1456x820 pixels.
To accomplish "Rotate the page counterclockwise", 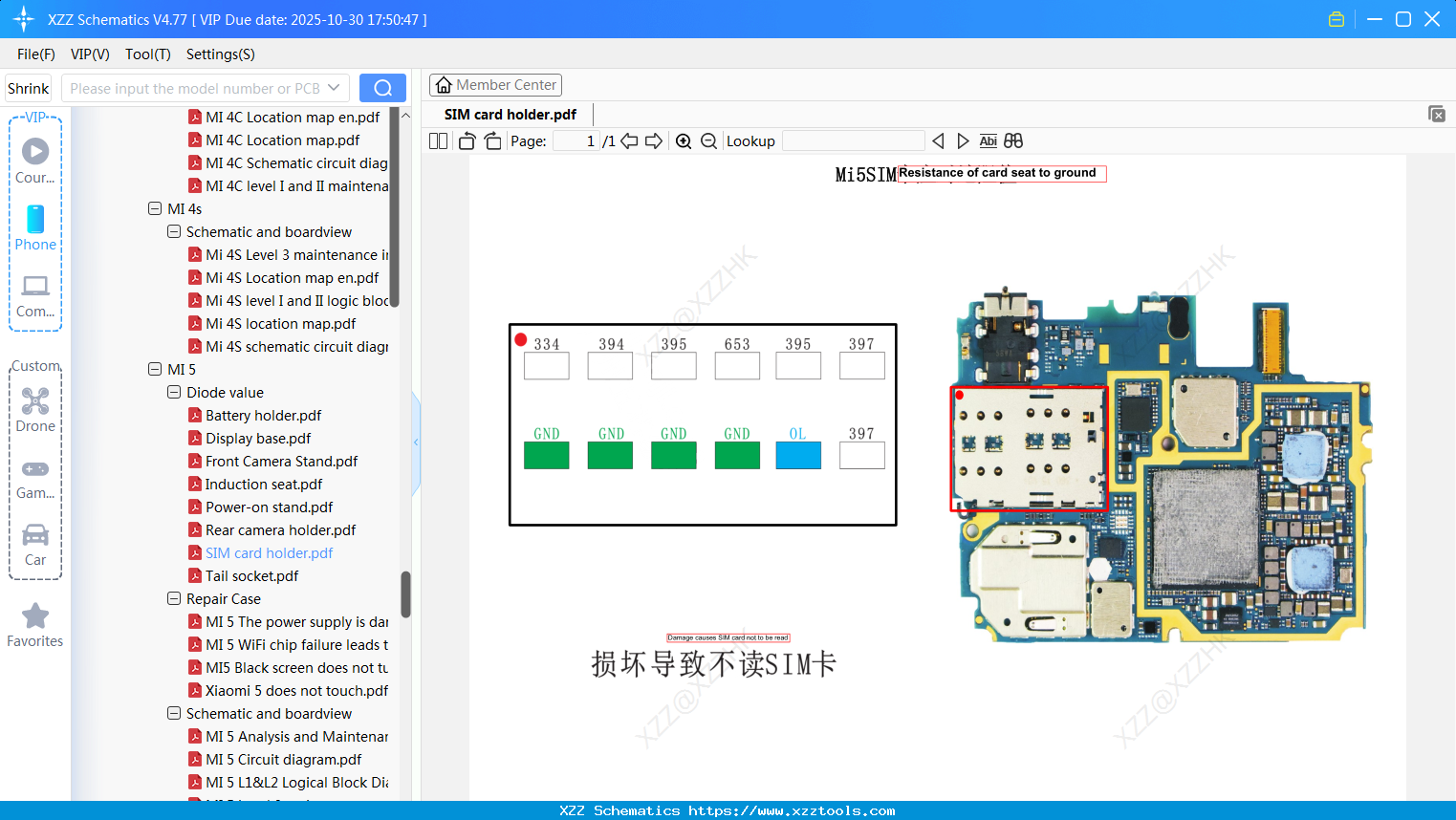I will (467, 141).
